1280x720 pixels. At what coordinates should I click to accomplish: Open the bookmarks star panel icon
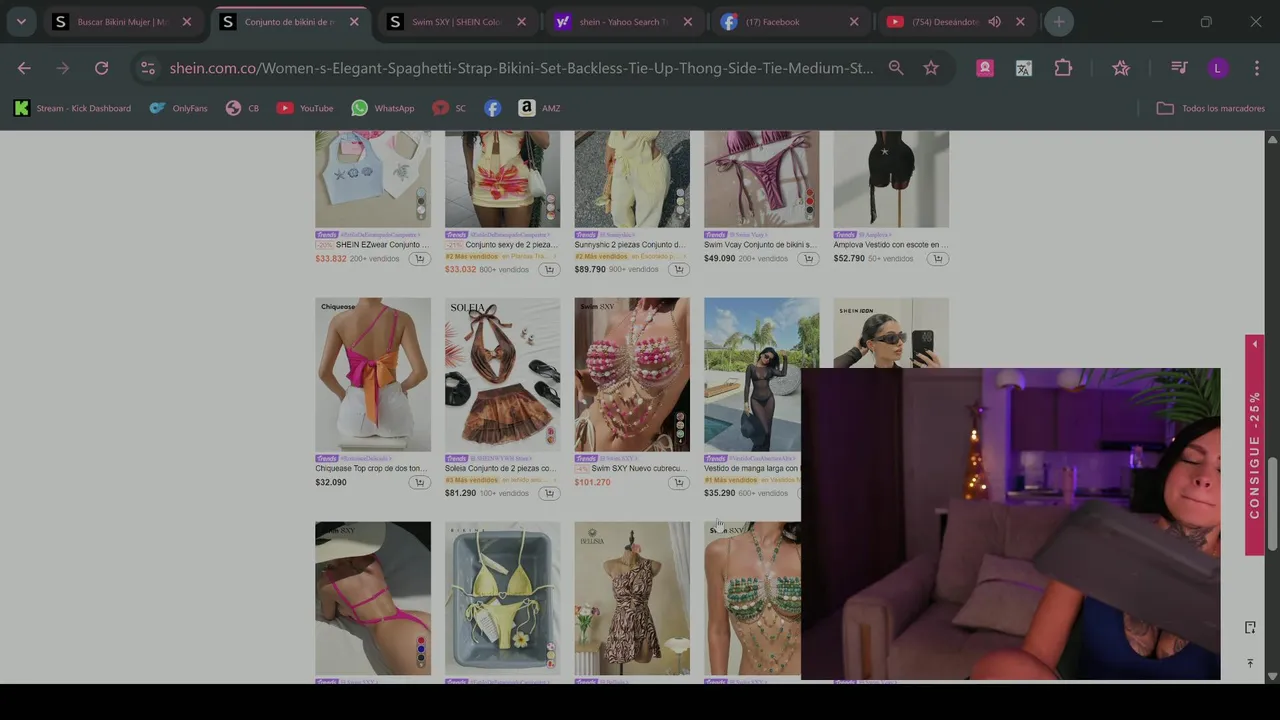tap(1121, 68)
